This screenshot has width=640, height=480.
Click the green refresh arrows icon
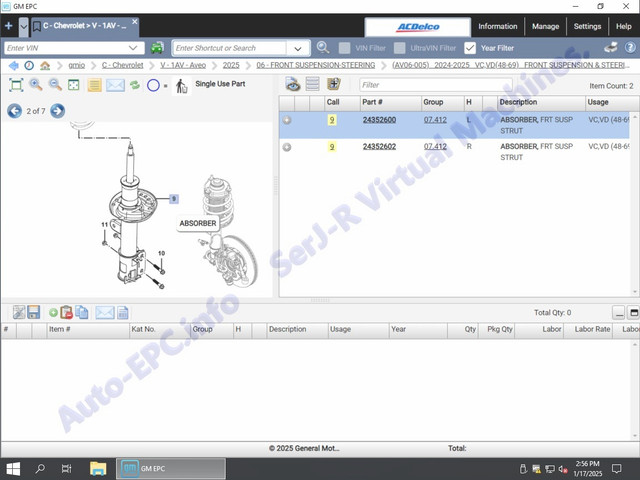[135, 85]
